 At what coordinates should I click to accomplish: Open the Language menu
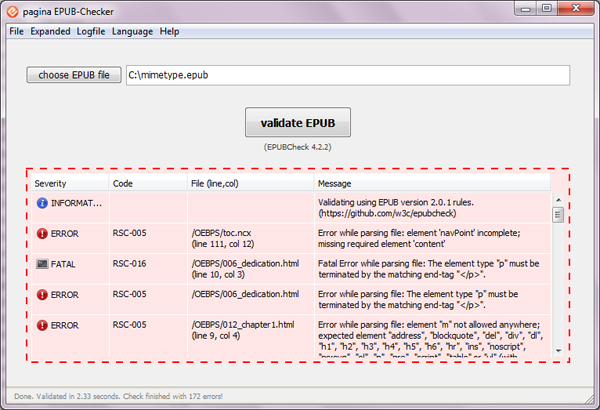click(132, 31)
